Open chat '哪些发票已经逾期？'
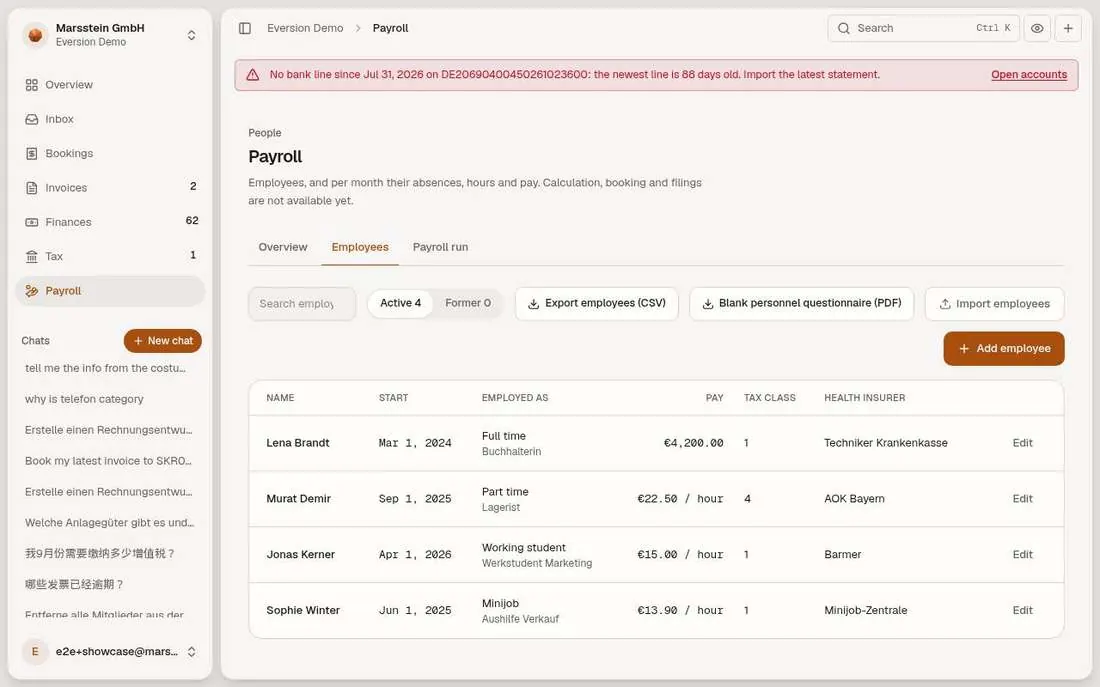 point(74,584)
